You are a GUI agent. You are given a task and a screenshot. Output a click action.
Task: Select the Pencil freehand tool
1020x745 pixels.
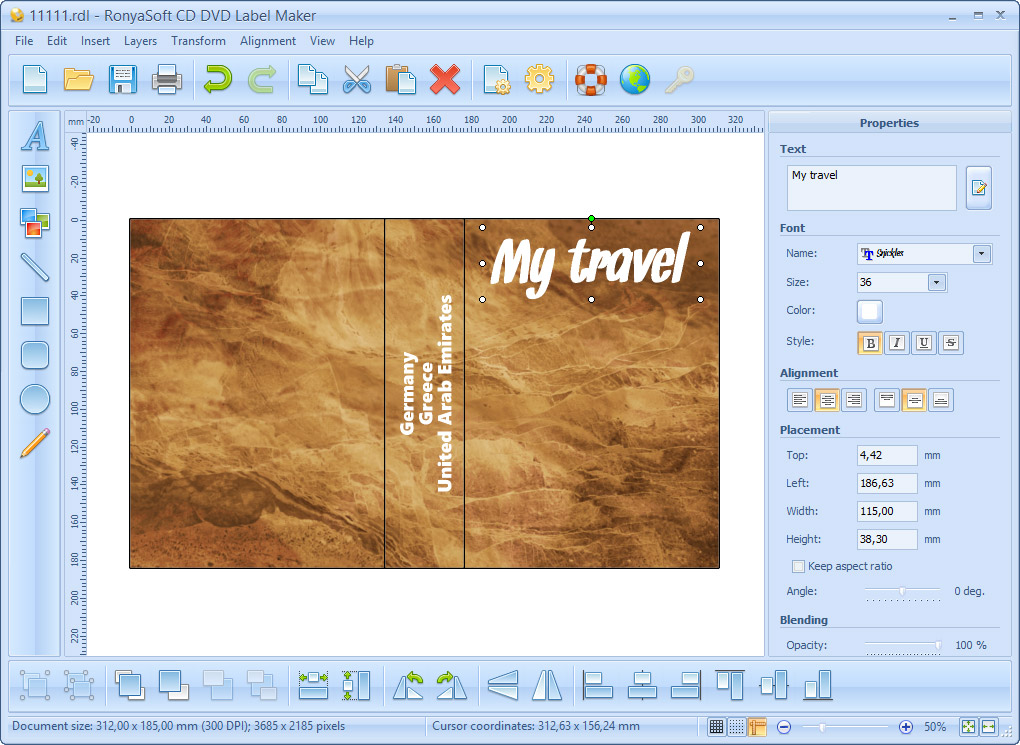click(35, 443)
